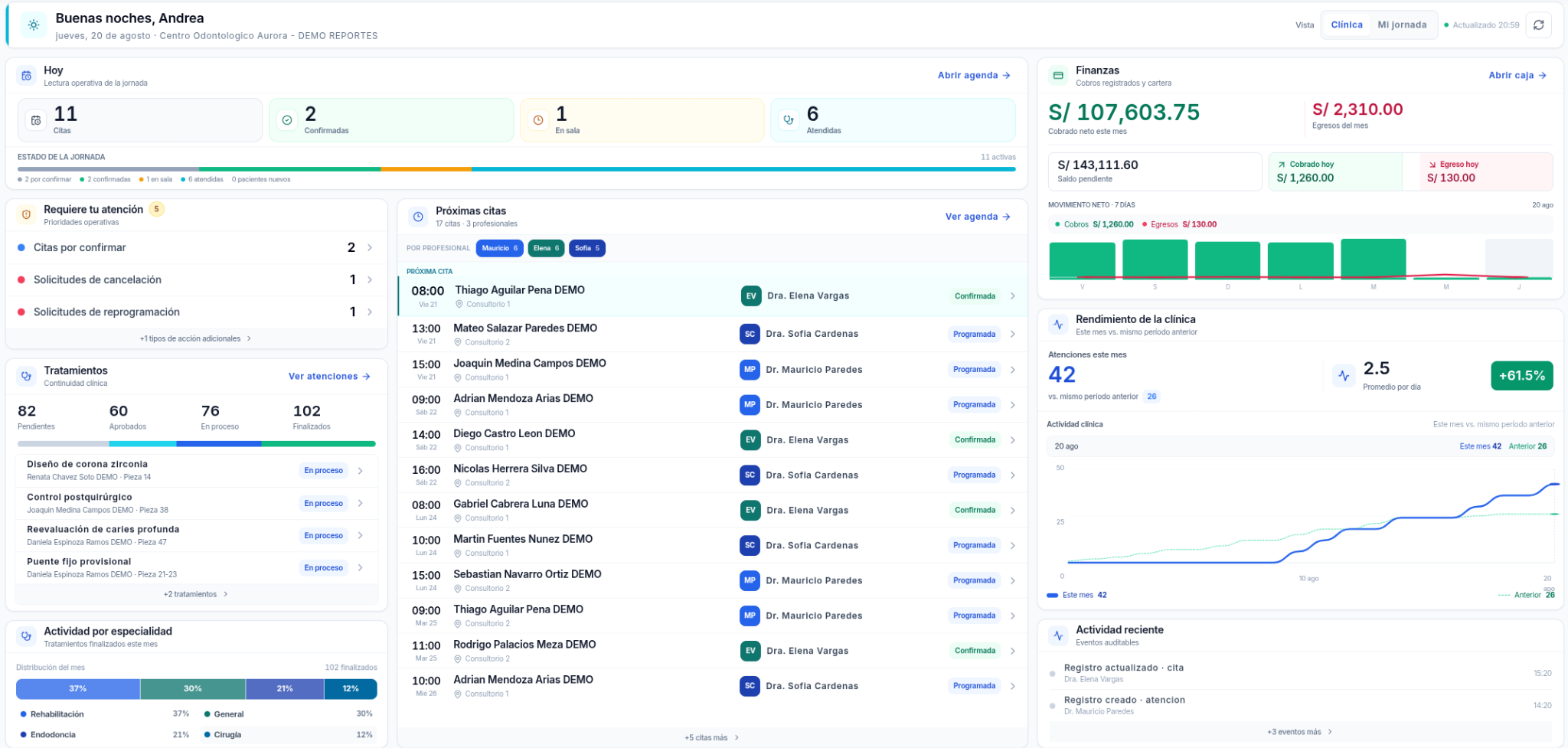Open chevron for Diseño de corona zirconia
Screen dimensions: 1568x748
click(x=361, y=471)
